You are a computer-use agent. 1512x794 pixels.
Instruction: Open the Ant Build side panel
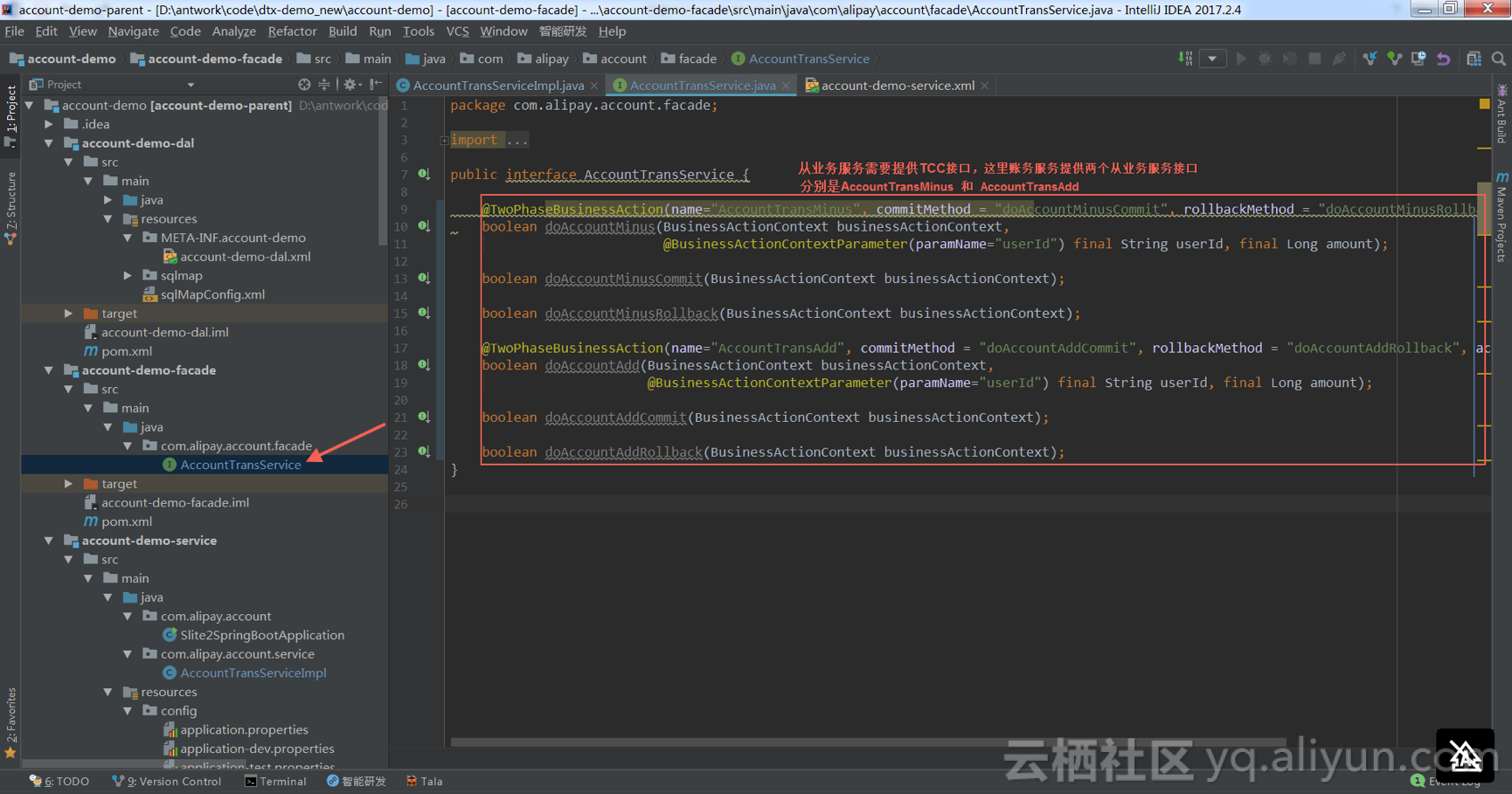pos(1502,114)
